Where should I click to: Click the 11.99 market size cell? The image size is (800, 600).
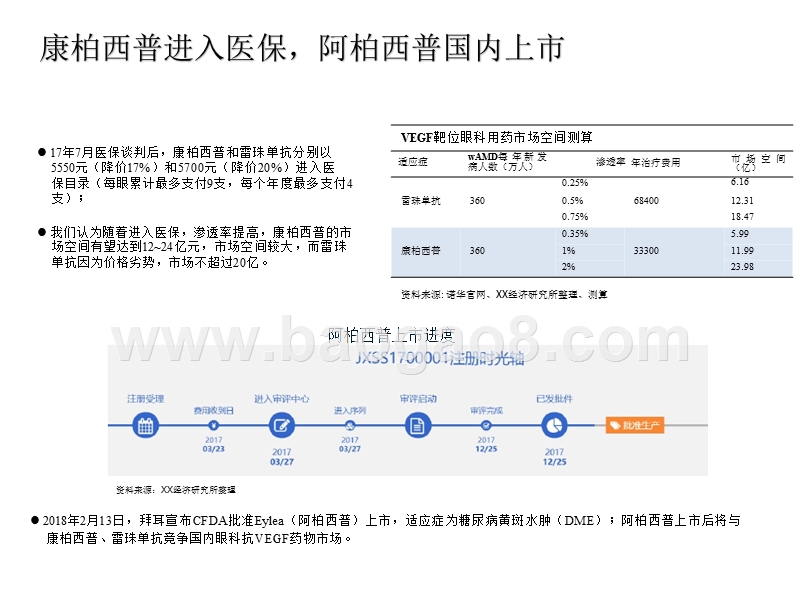pyautogui.click(x=742, y=251)
